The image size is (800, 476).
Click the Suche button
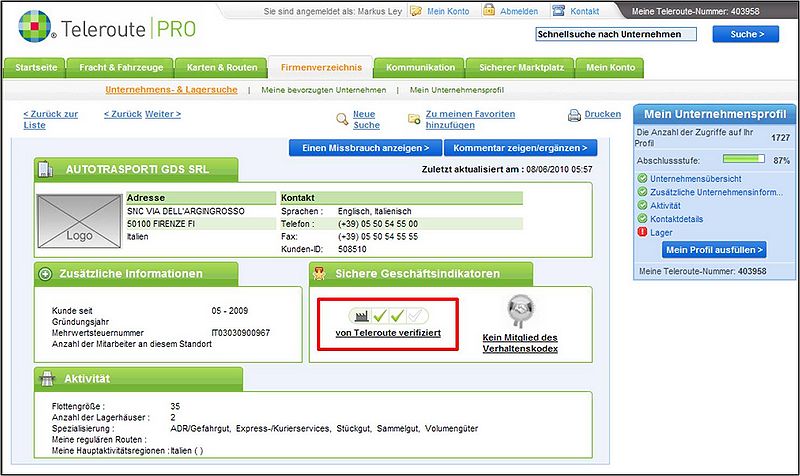coord(746,34)
